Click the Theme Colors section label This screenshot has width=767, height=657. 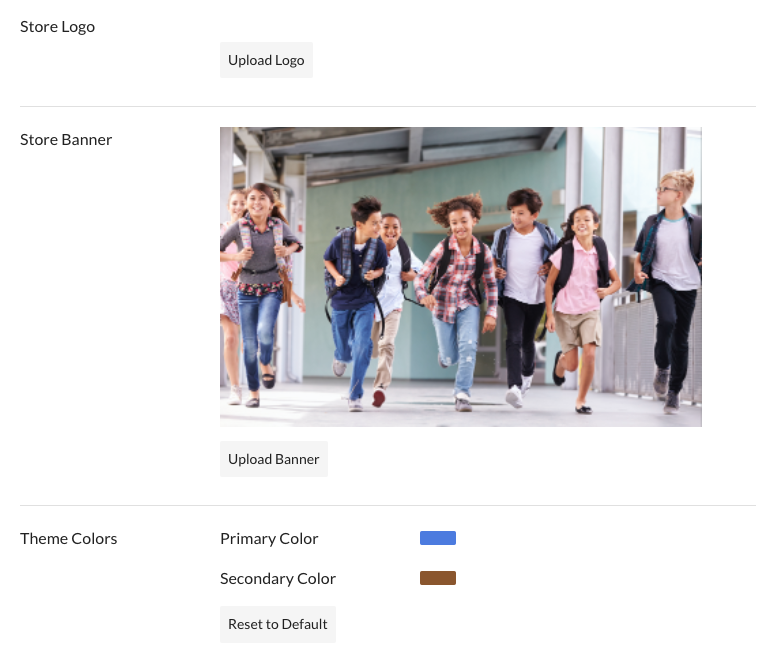[x=68, y=538]
